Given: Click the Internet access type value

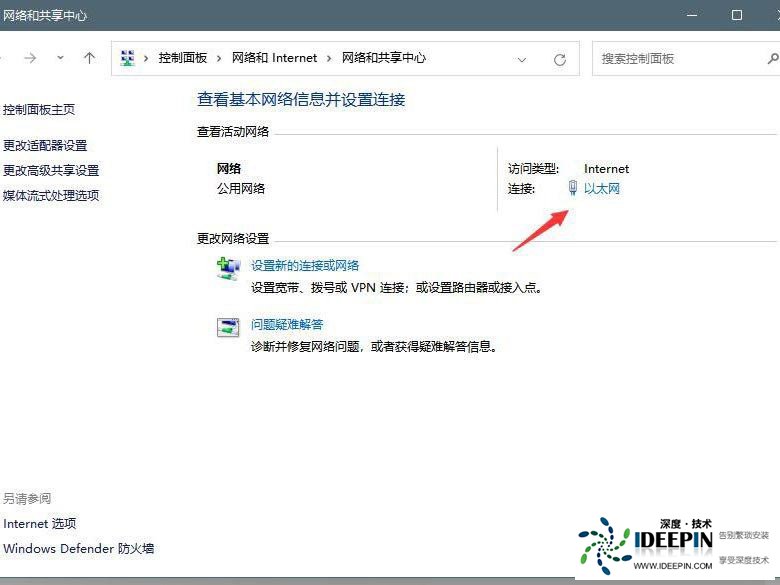Looking at the screenshot, I should pos(606,169).
